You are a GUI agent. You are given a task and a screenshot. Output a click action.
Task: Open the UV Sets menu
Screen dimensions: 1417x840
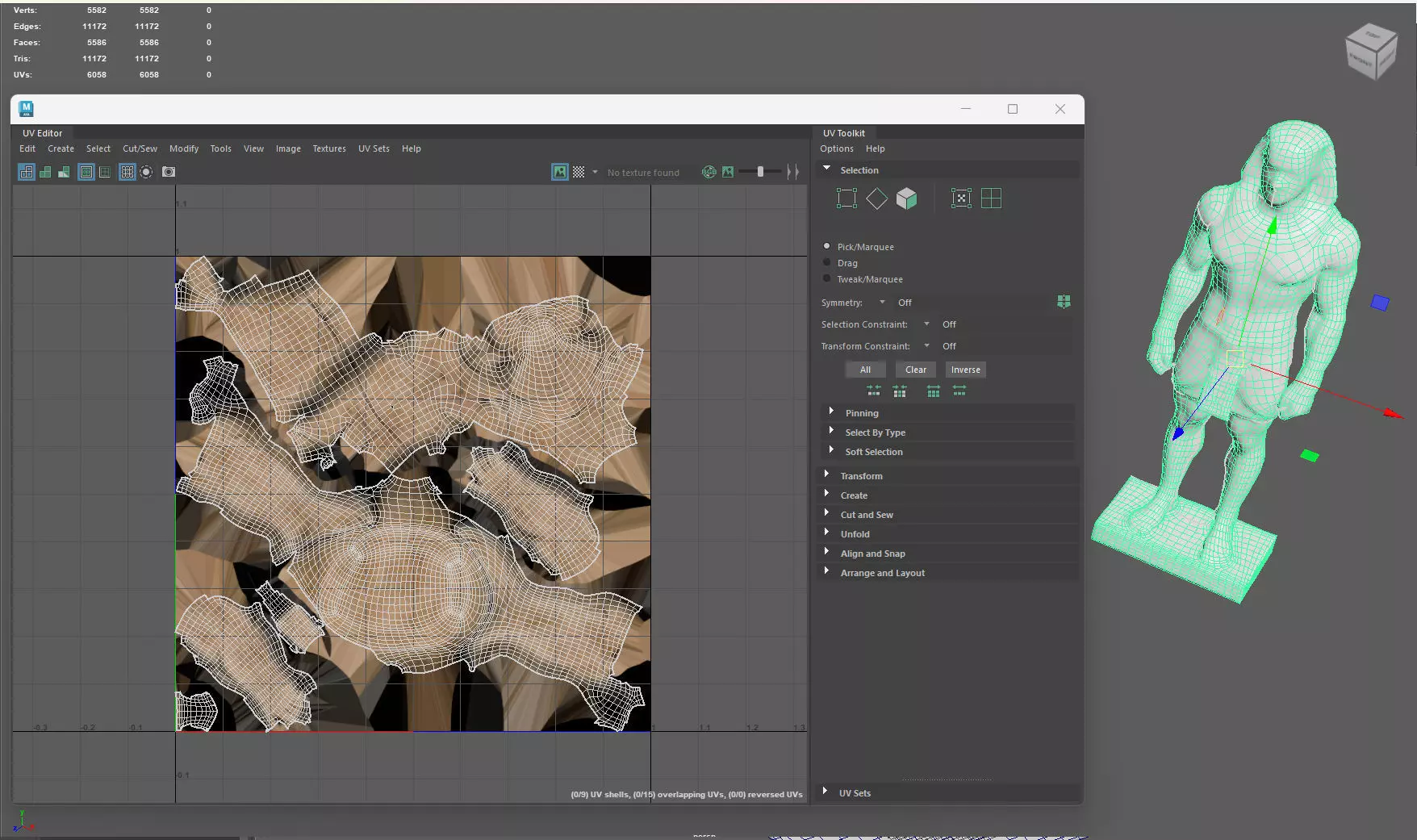(374, 148)
